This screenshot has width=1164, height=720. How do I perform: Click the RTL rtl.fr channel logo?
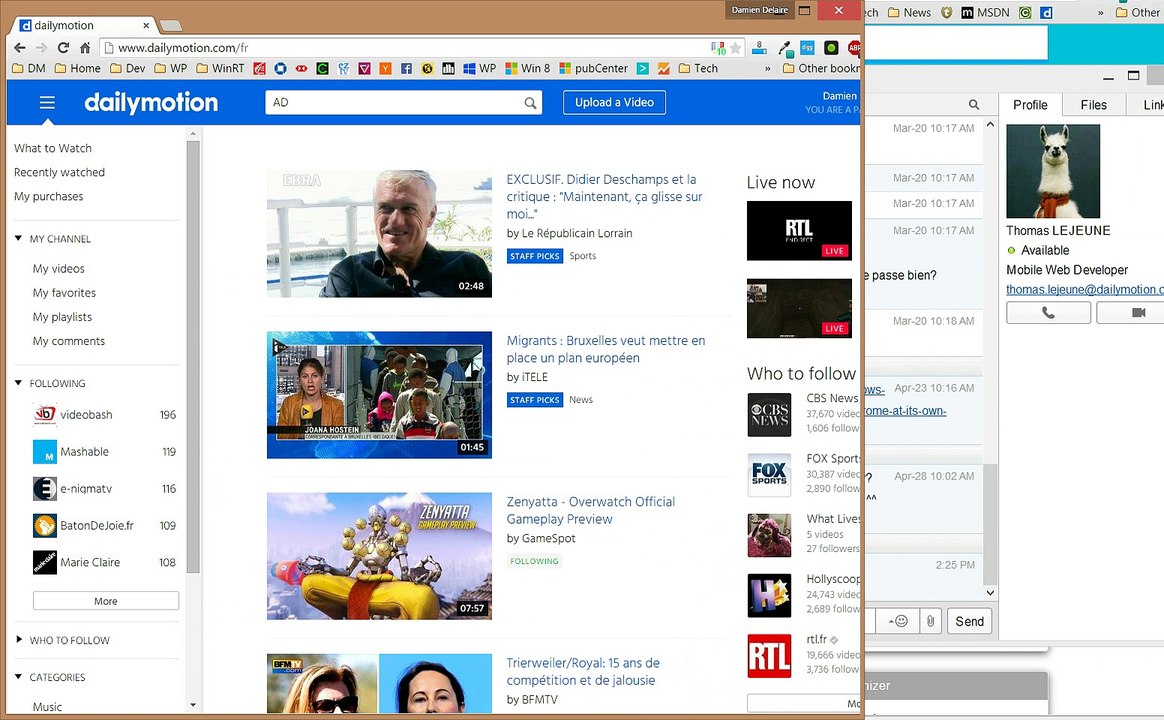[769, 655]
